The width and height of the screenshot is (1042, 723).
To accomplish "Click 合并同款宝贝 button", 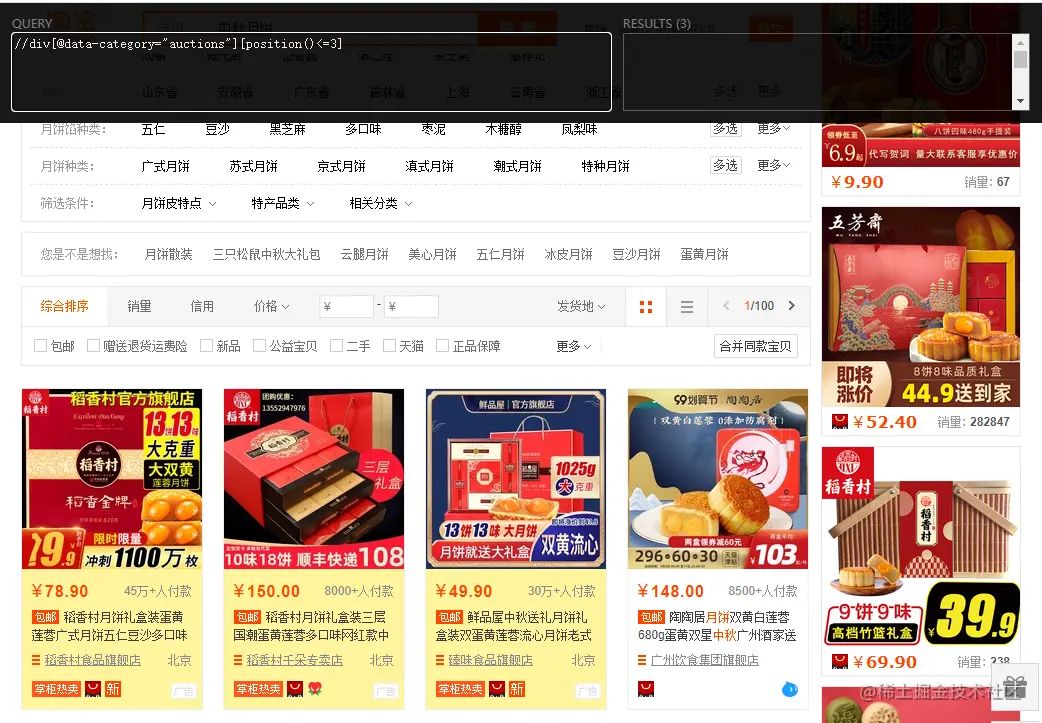I will tap(756, 346).
